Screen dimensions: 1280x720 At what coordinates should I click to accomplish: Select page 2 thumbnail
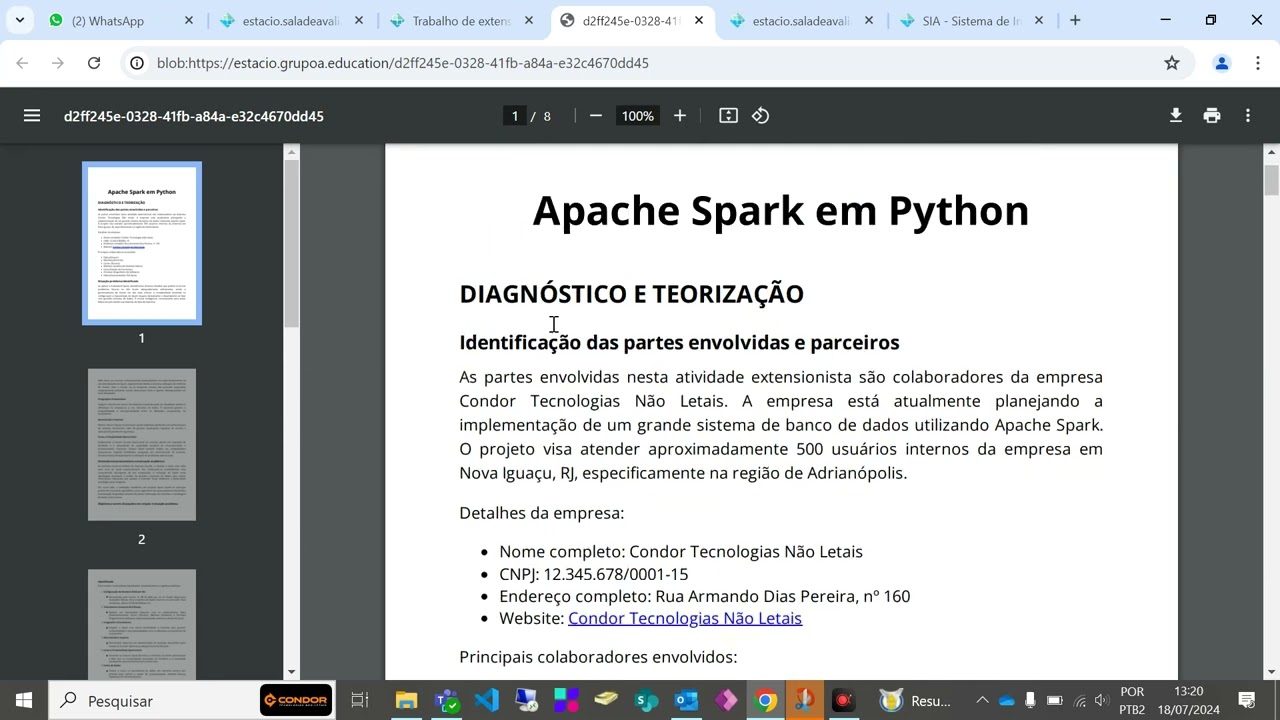(142, 445)
